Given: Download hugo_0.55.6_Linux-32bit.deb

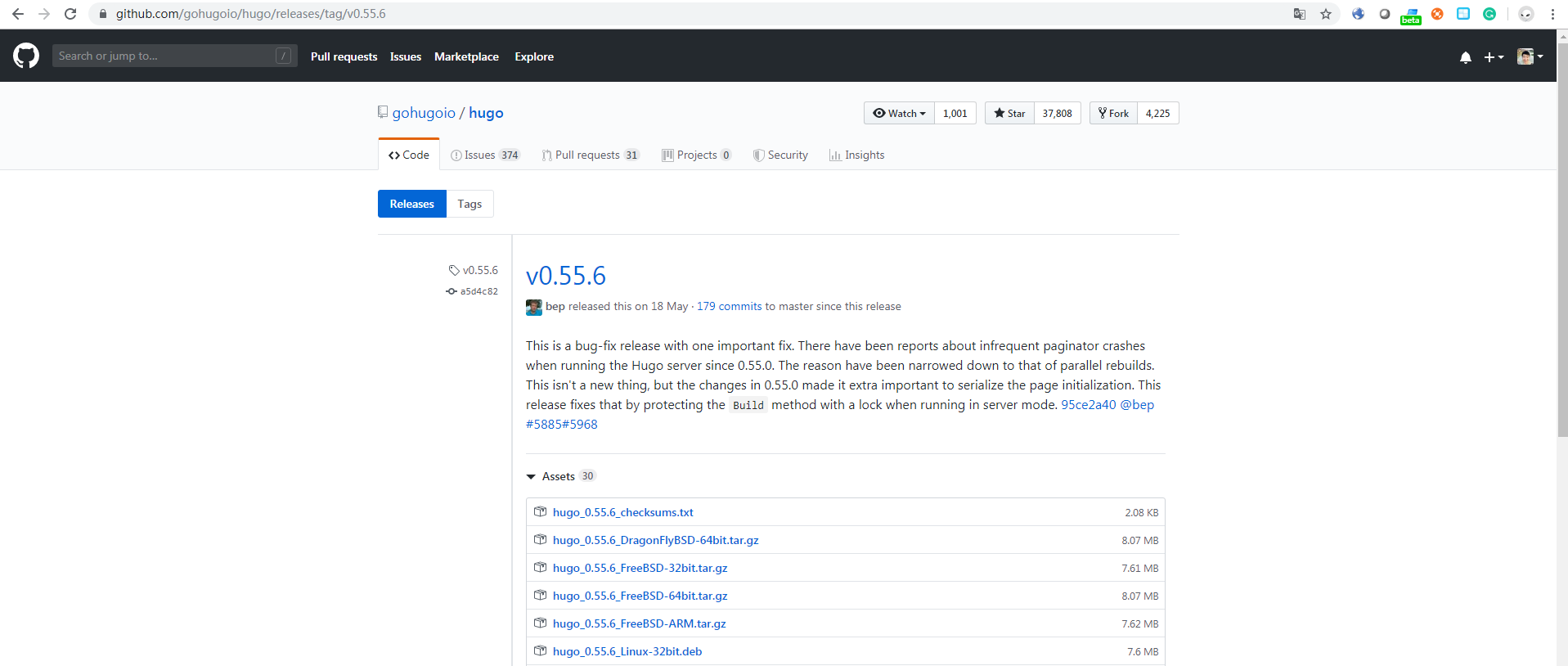Looking at the screenshot, I should click(627, 651).
